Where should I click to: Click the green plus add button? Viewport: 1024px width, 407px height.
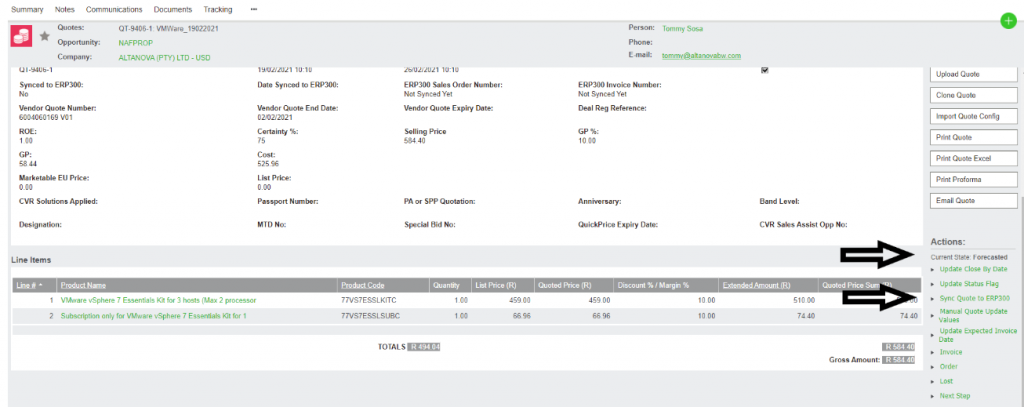[x=1007, y=21]
